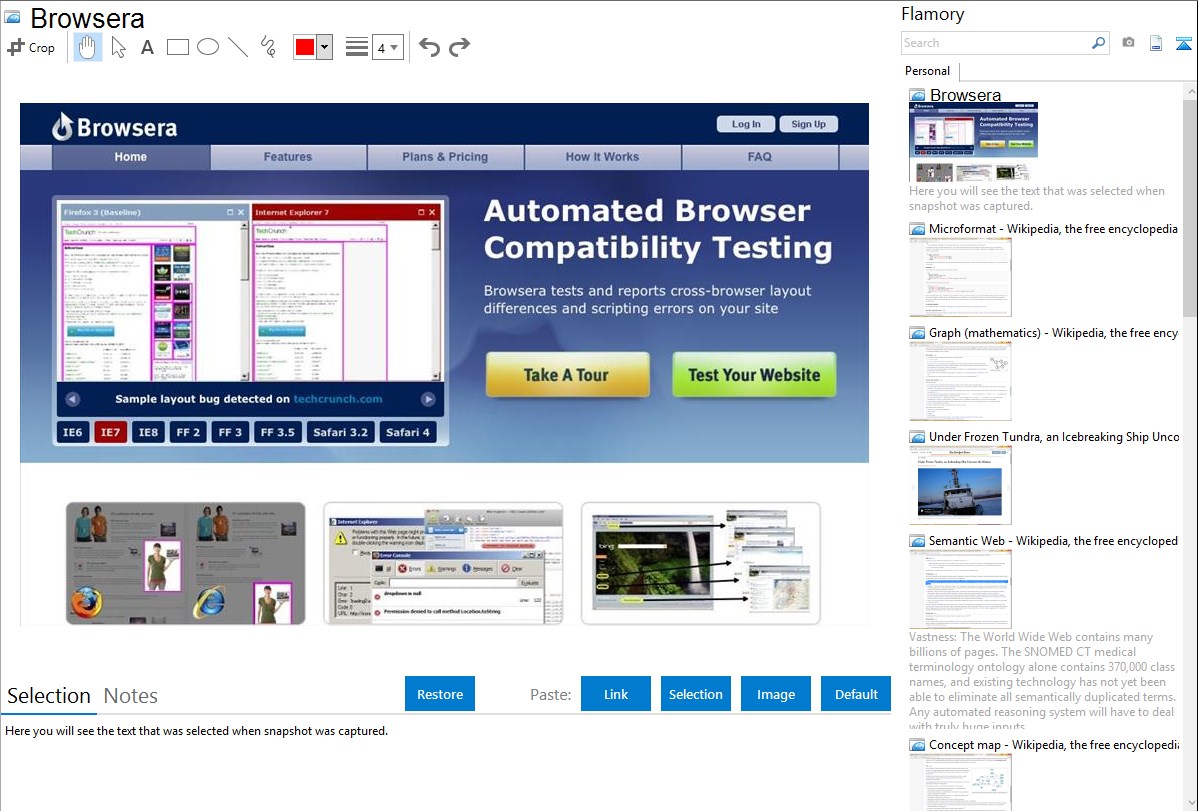The width and height of the screenshot is (1198, 811).
Task: Click the camera snapshot icon
Action: (1128, 43)
